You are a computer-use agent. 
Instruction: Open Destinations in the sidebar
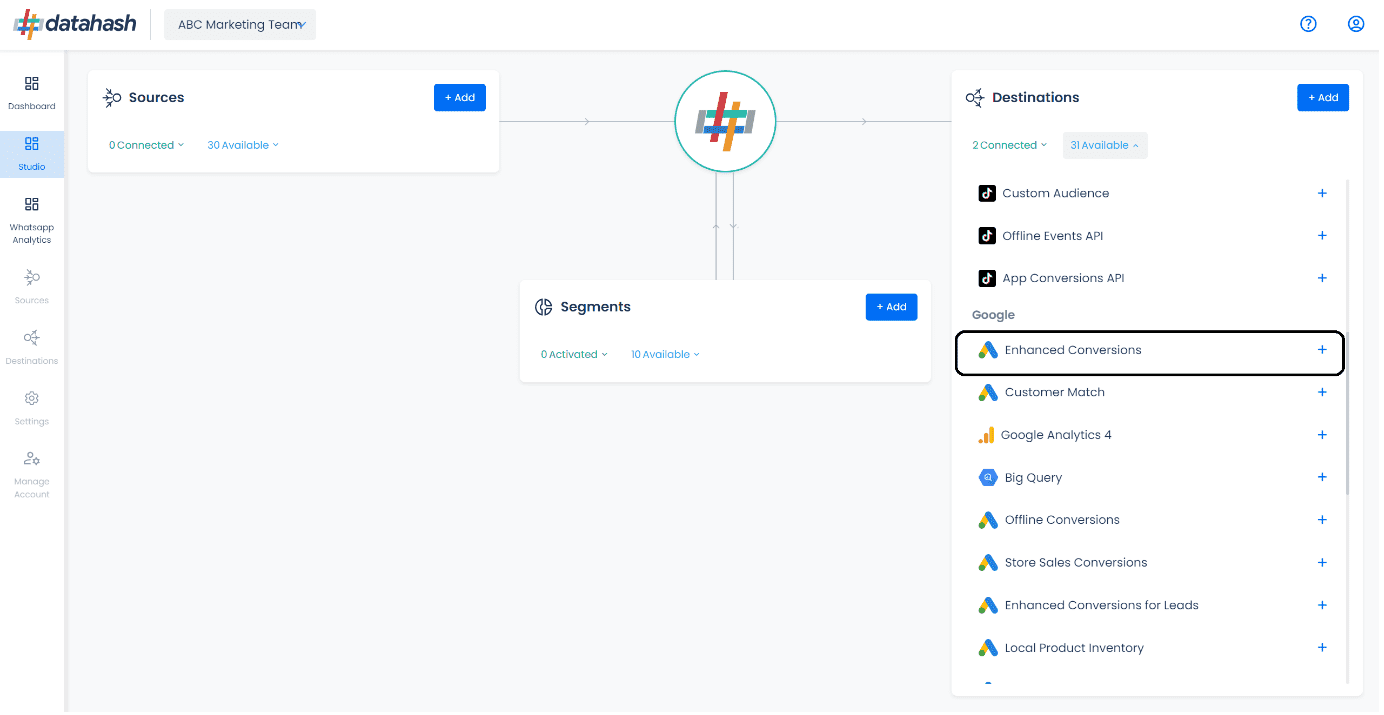point(32,347)
